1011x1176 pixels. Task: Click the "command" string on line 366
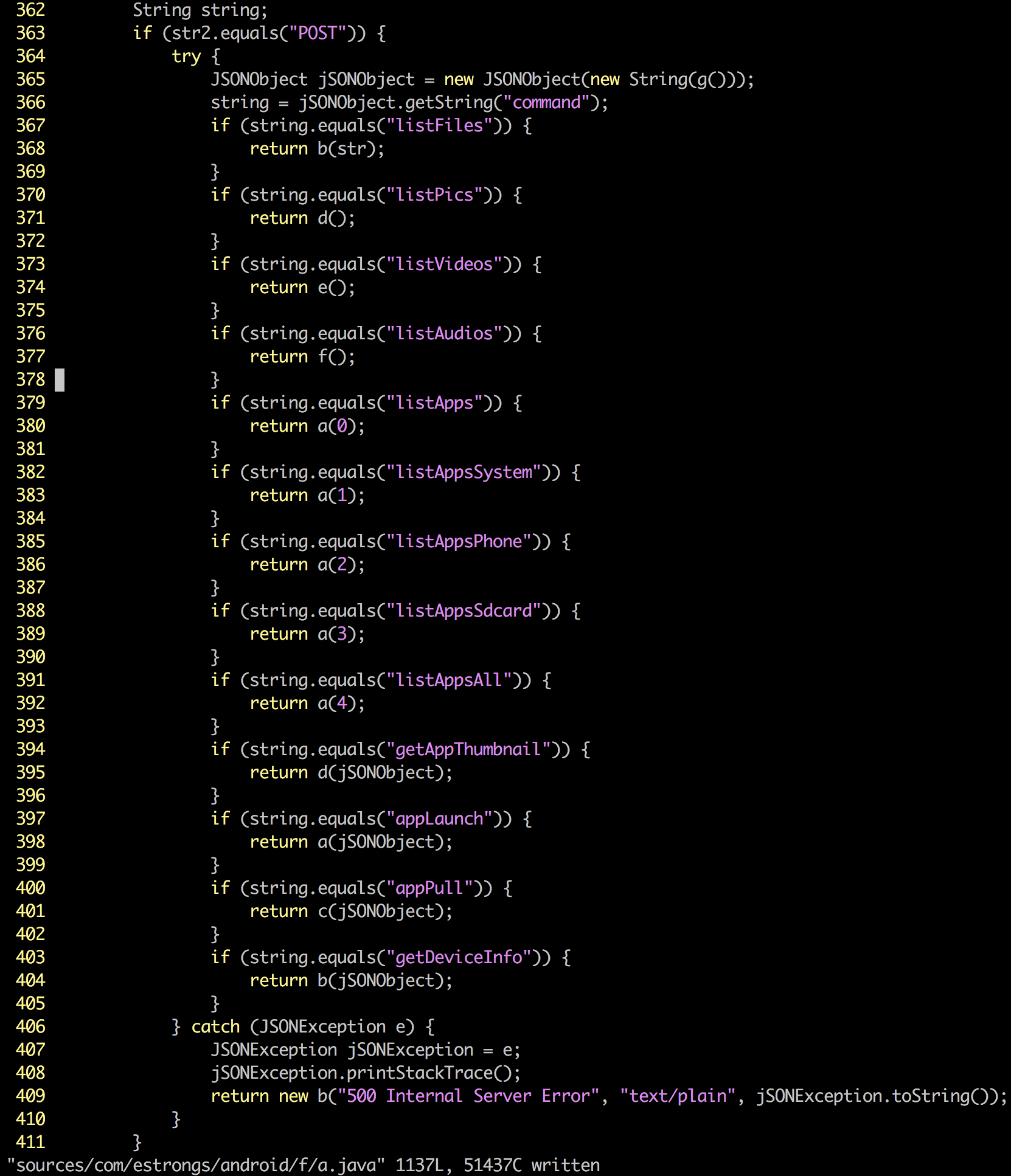(x=546, y=102)
